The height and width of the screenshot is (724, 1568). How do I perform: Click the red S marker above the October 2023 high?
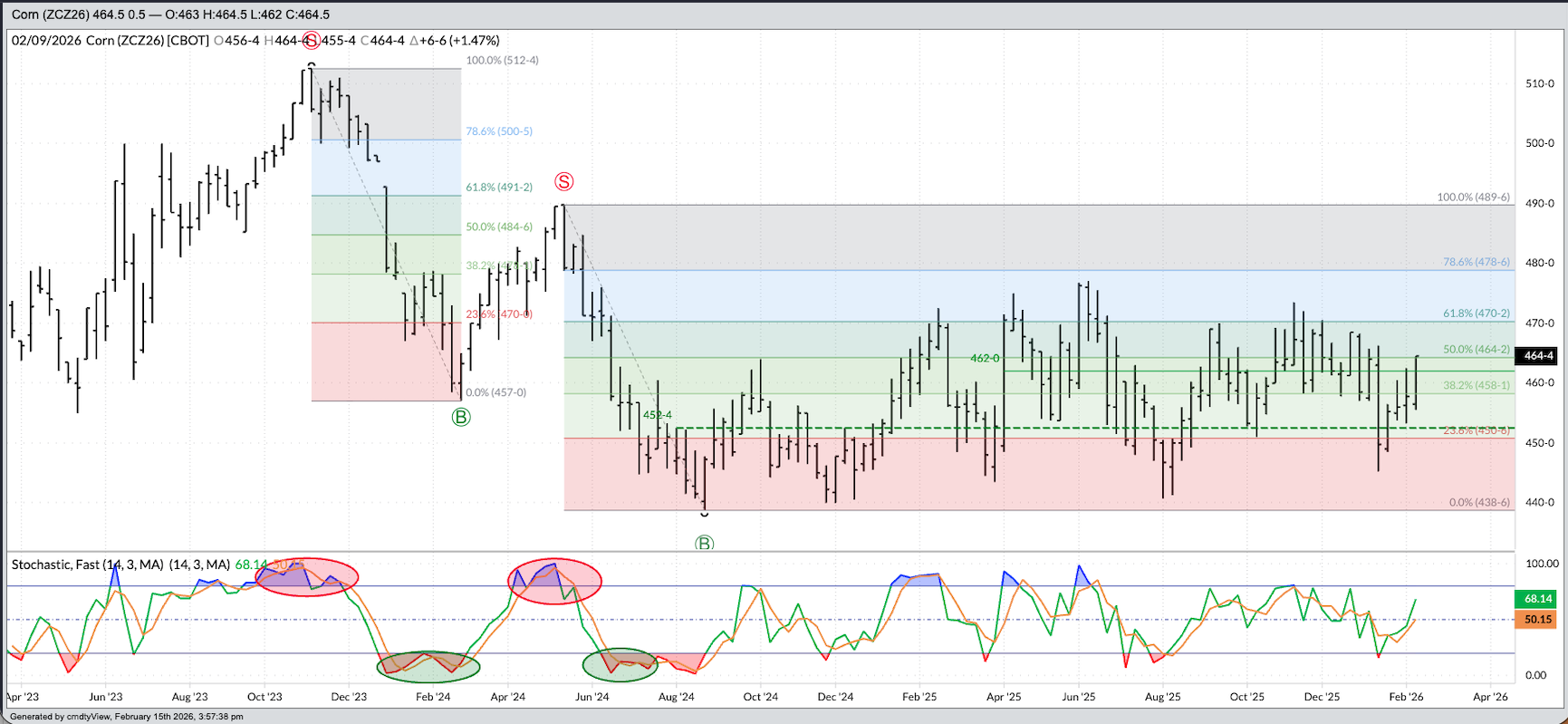click(x=312, y=40)
